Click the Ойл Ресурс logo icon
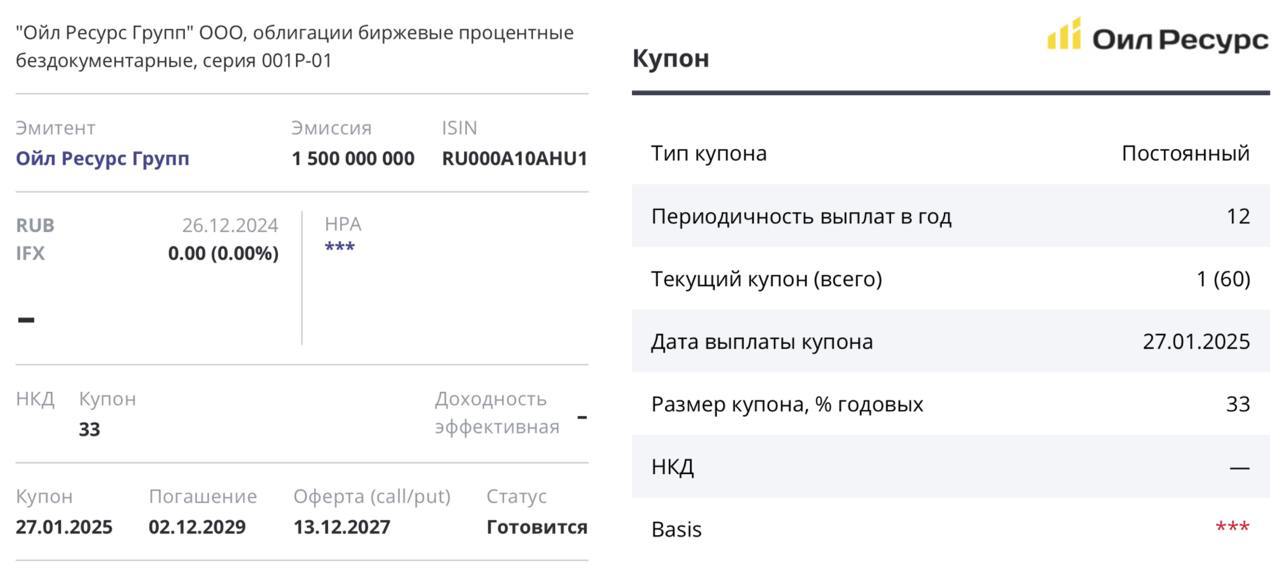 coord(1064,34)
